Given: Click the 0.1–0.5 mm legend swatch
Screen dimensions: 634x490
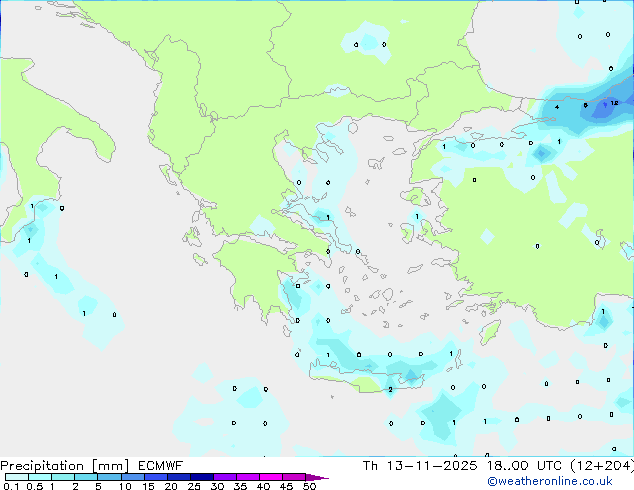Looking at the screenshot, I should point(17,477).
